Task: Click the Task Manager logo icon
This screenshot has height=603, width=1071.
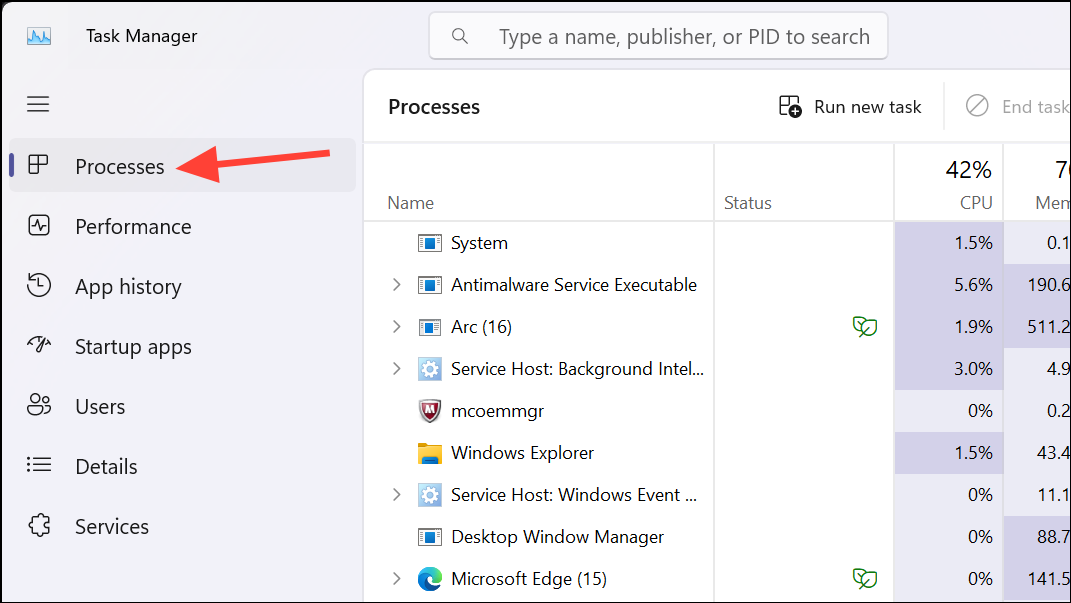Action: [x=38, y=35]
